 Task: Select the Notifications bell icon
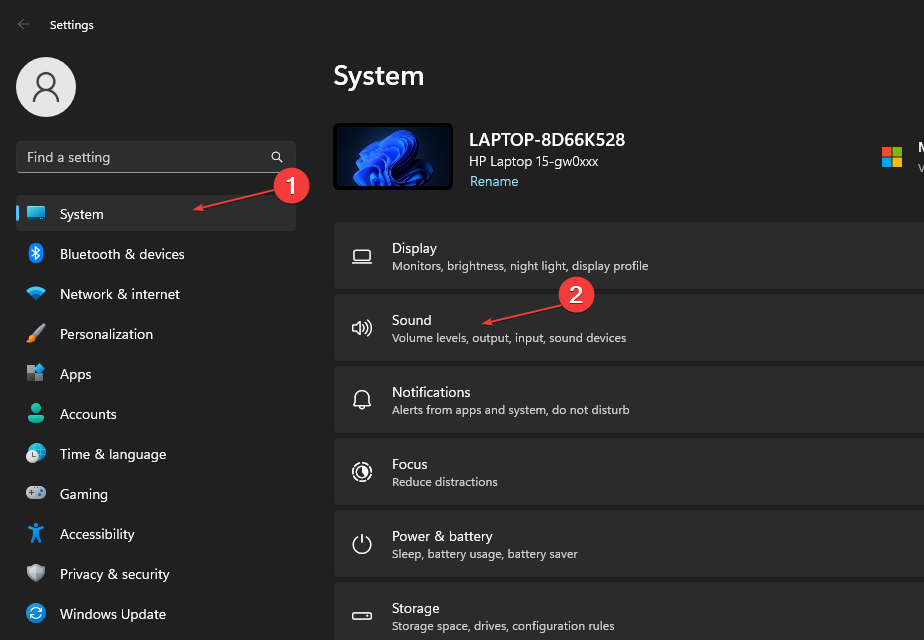tap(362, 399)
